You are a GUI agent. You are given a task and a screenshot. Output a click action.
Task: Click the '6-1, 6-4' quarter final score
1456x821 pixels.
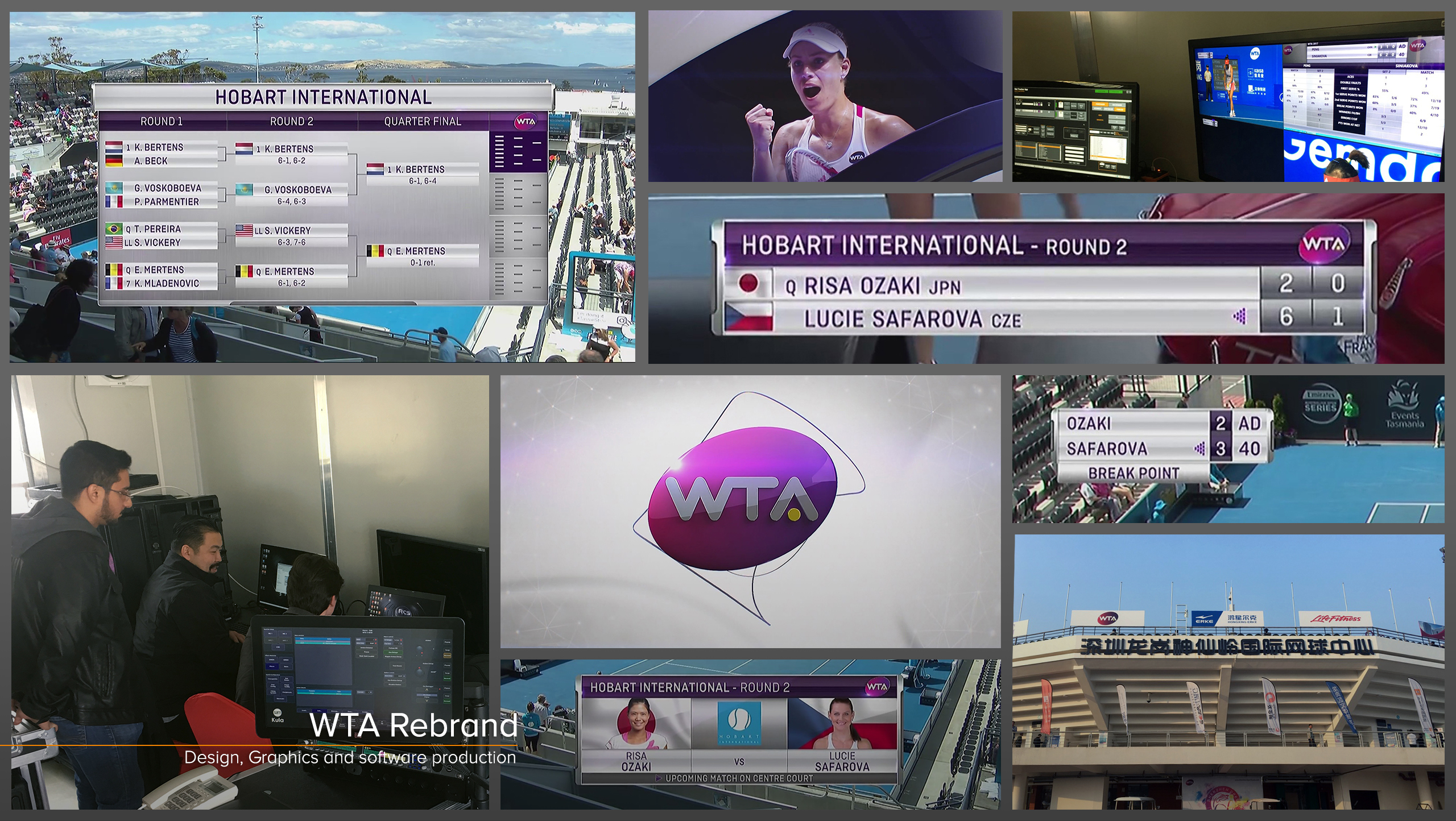point(423,181)
